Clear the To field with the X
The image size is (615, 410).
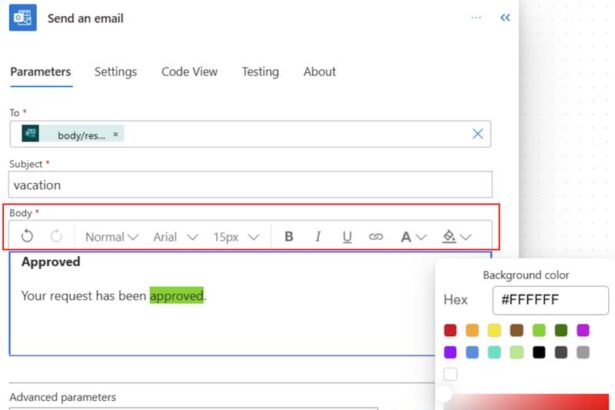tap(478, 134)
